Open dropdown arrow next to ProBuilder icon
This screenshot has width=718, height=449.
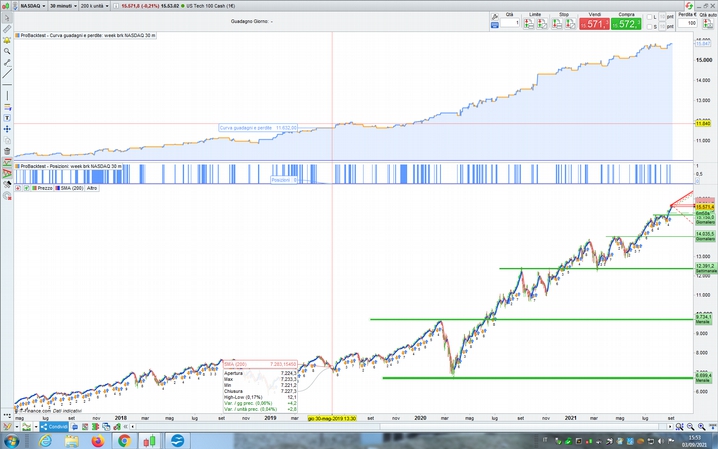pos(16,427)
